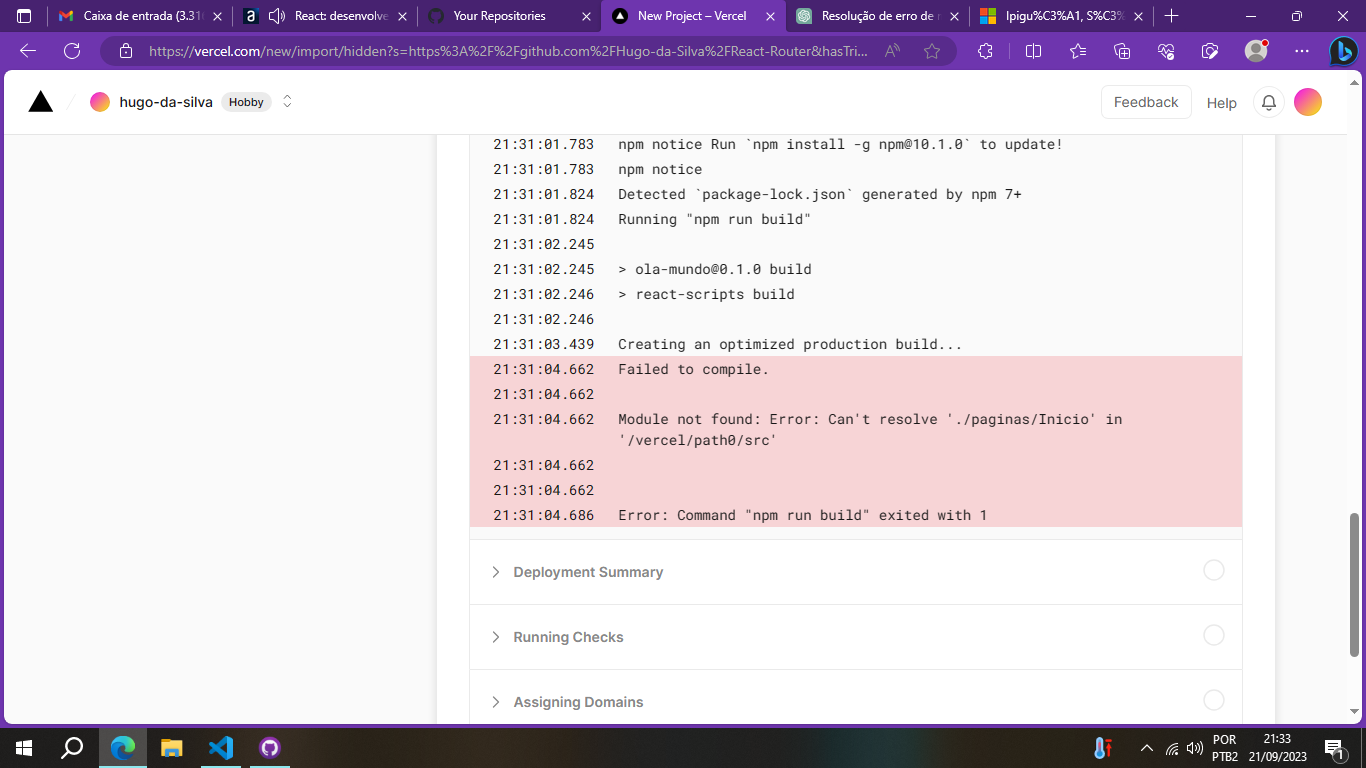Open Windows taskbar search
1366x768 pixels.
tap(72, 748)
